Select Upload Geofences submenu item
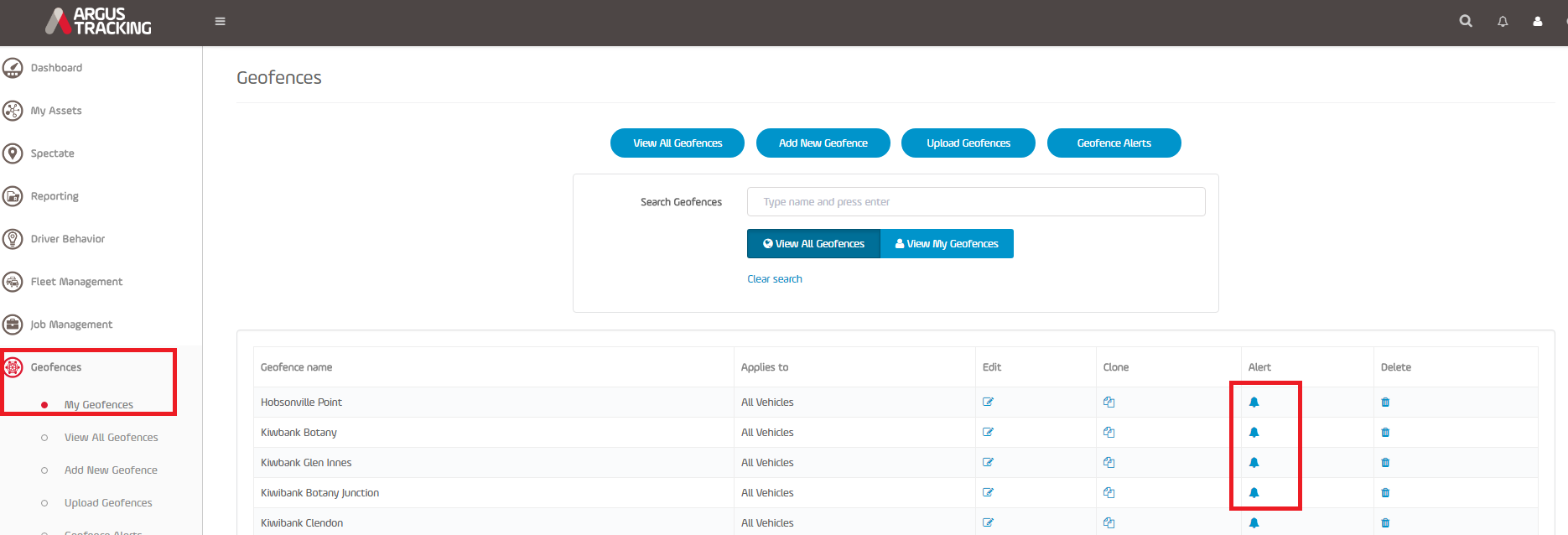 pos(108,503)
